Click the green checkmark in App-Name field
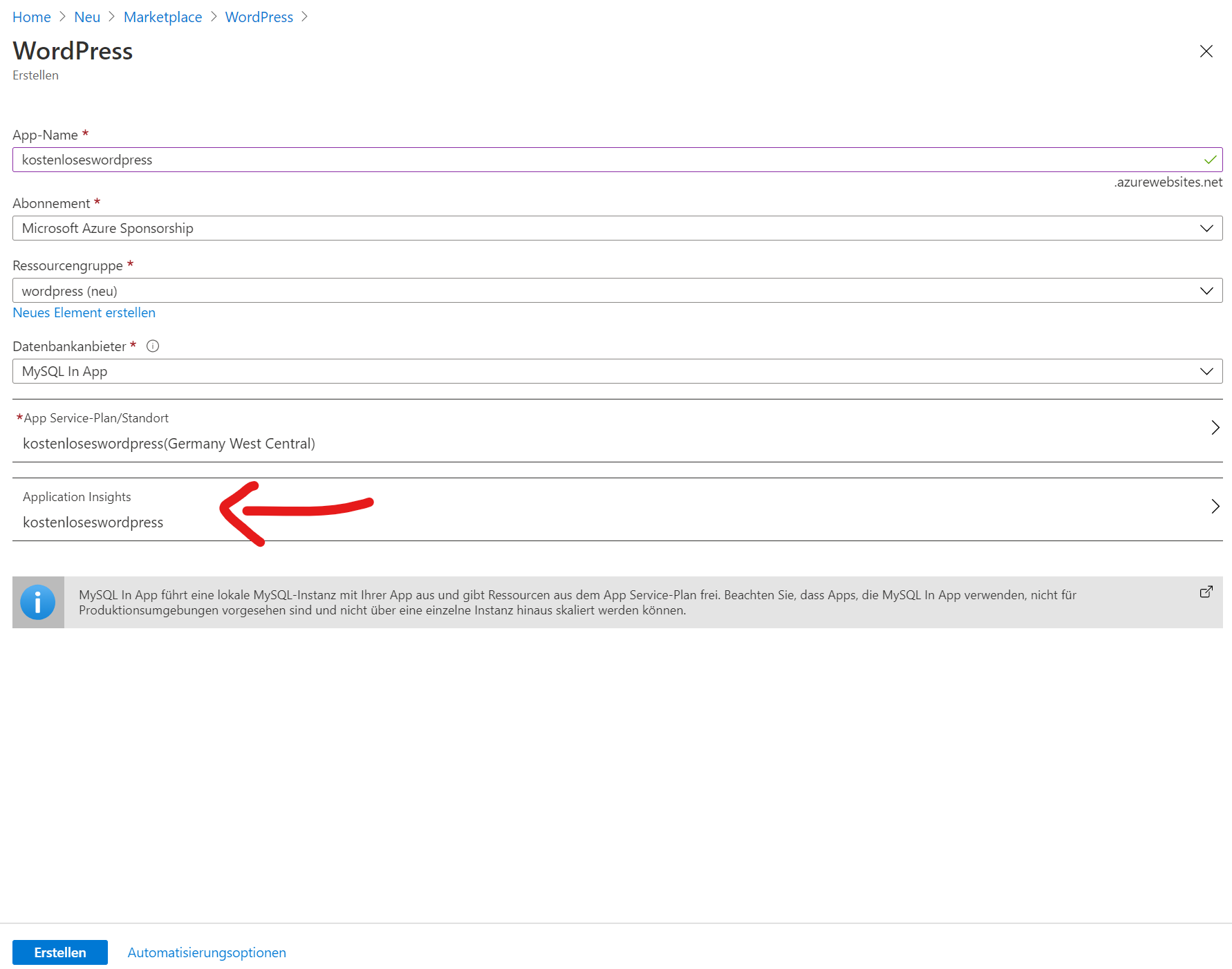The image size is (1232, 969). click(x=1211, y=160)
